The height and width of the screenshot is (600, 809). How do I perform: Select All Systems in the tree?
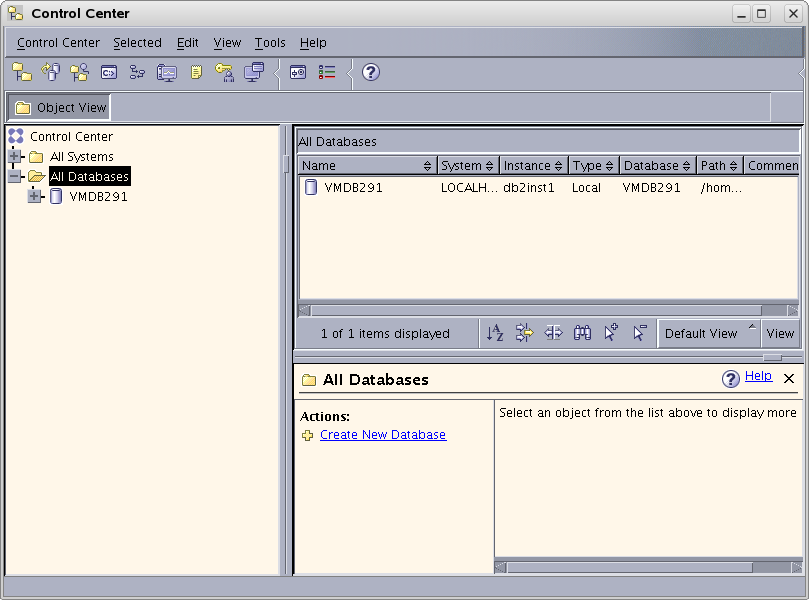(x=82, y=156)
